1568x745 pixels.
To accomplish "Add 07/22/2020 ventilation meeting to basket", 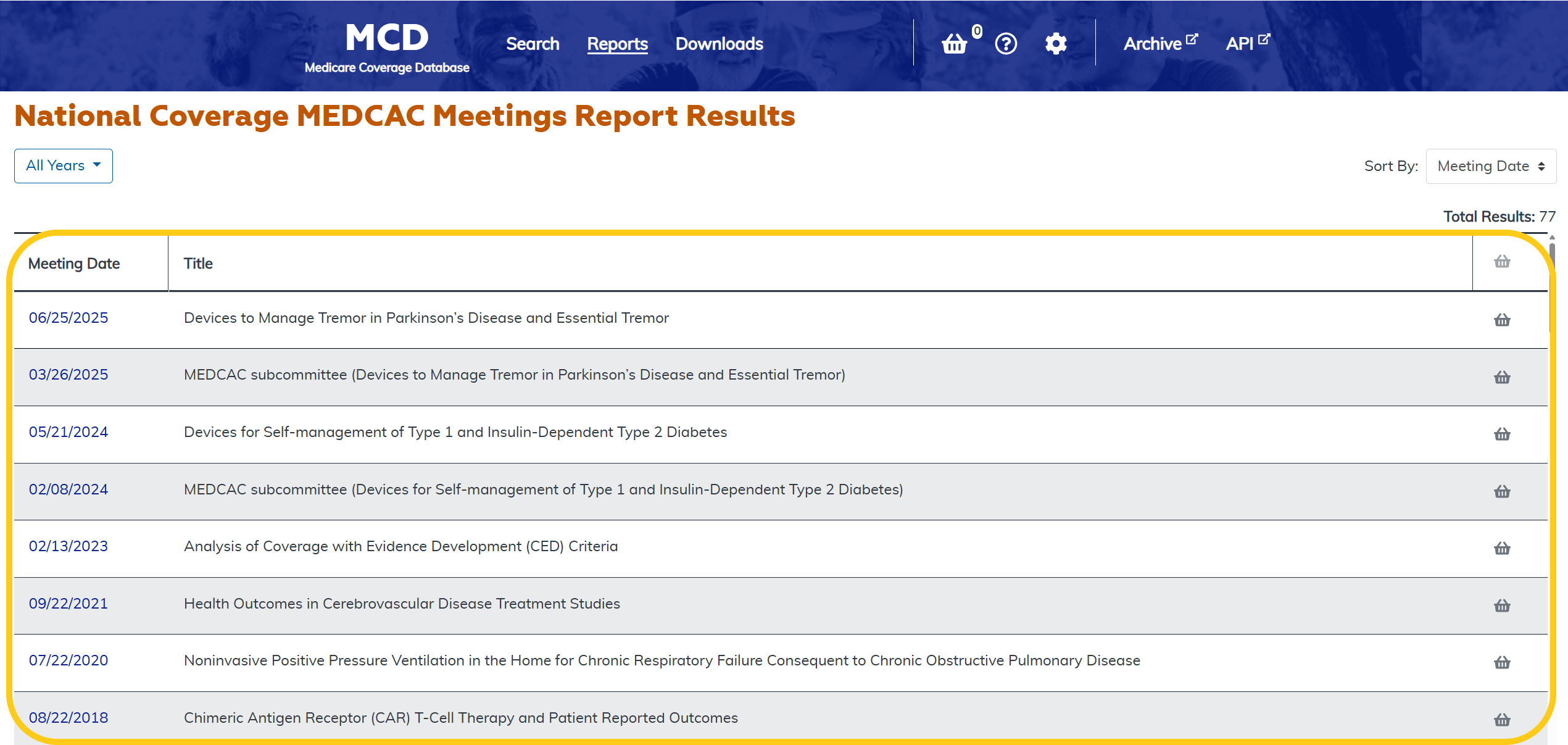I will coord(1501,662).
